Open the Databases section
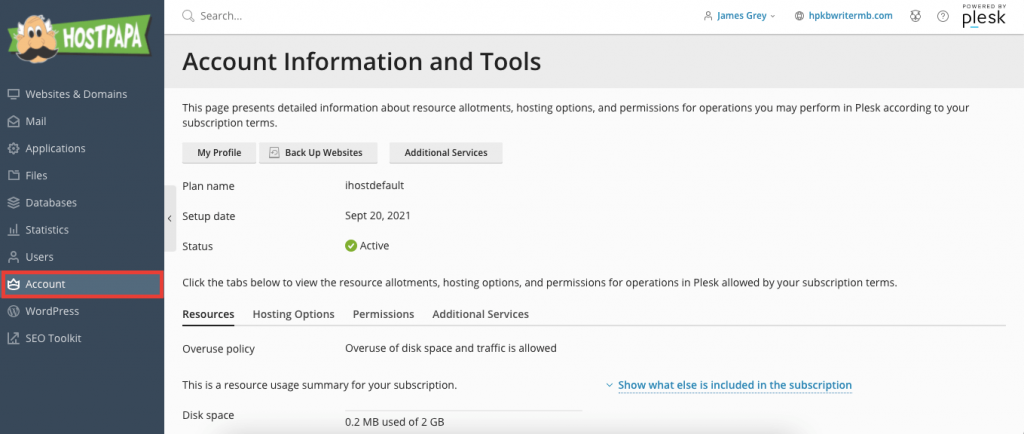Viewport: 1024px width, 434px height. click(x=42, y=202)
